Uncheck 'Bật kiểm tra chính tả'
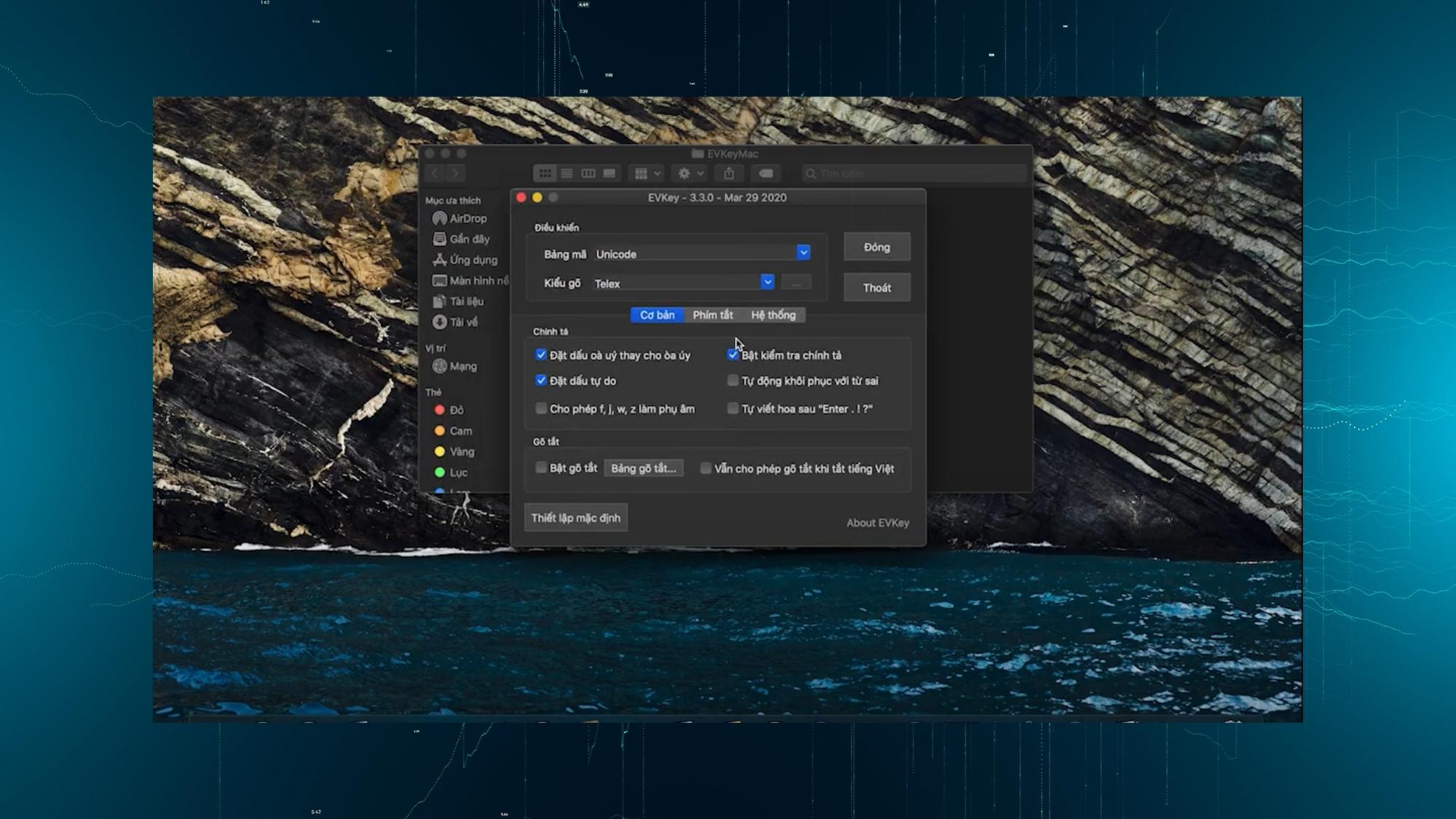This screenshot has height=819, width=1456. [x=732, y=355]
